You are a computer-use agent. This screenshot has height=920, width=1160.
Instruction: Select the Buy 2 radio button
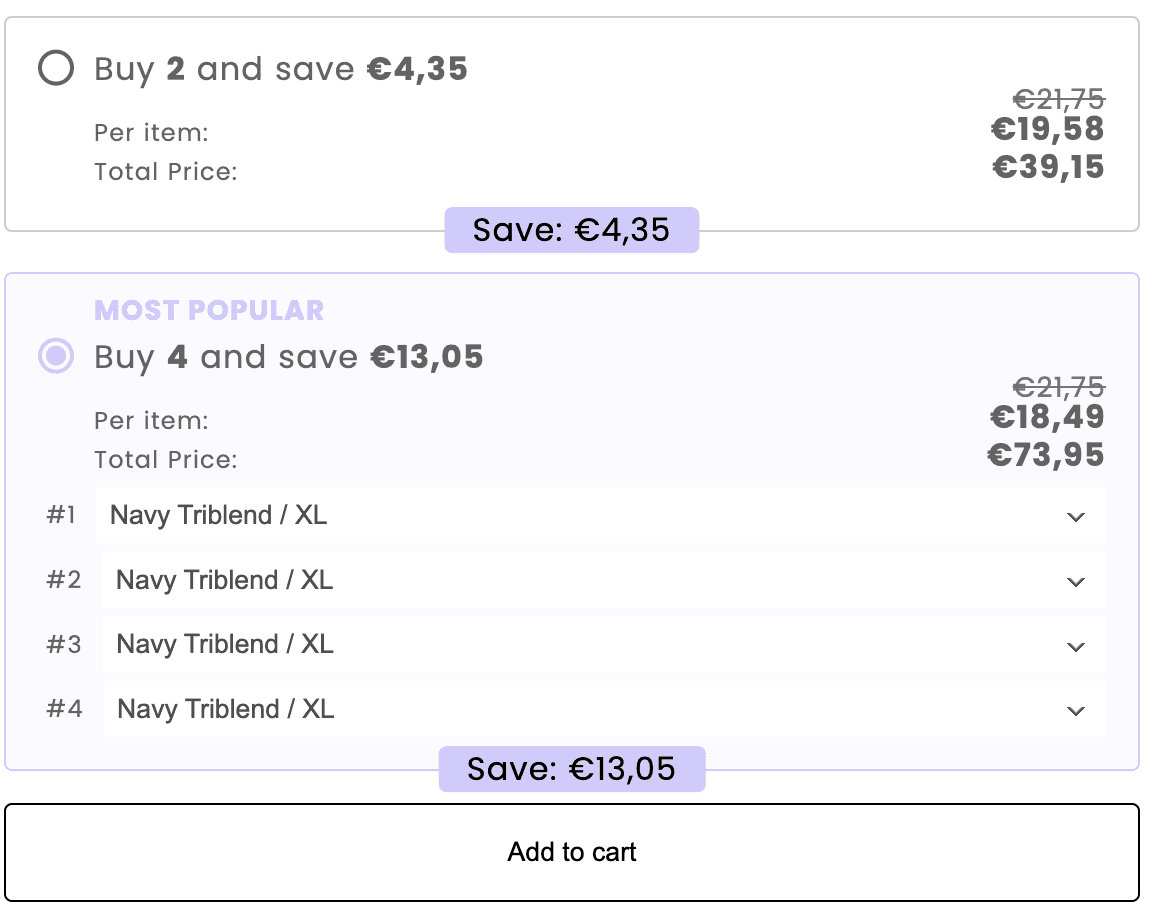pos(56,69)
